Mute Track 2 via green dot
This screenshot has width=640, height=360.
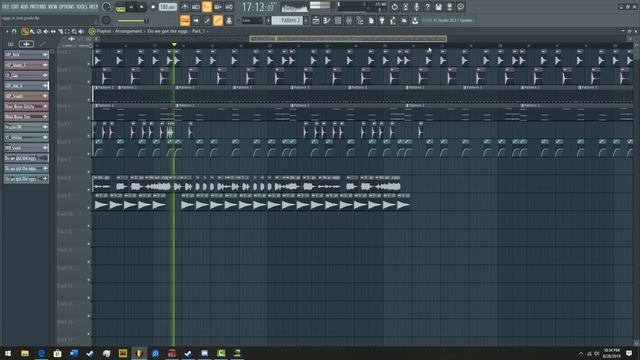coord(89,82)
